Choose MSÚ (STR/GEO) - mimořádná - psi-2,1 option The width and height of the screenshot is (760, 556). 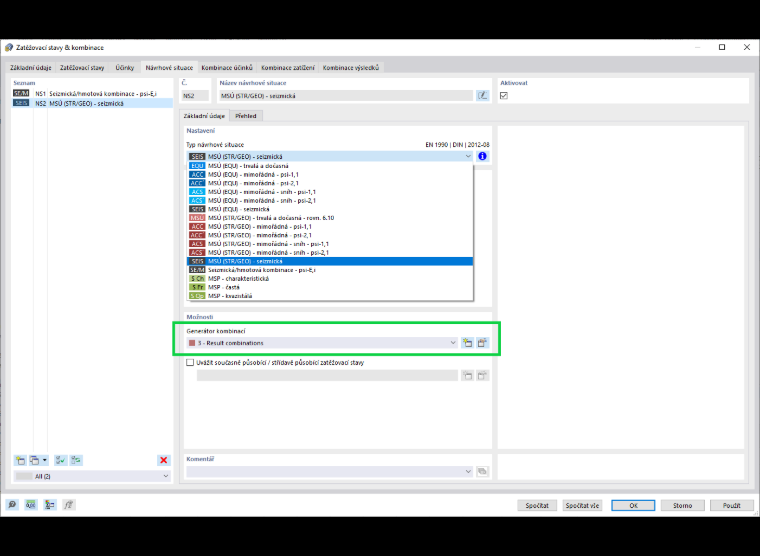tap(330, 235)
